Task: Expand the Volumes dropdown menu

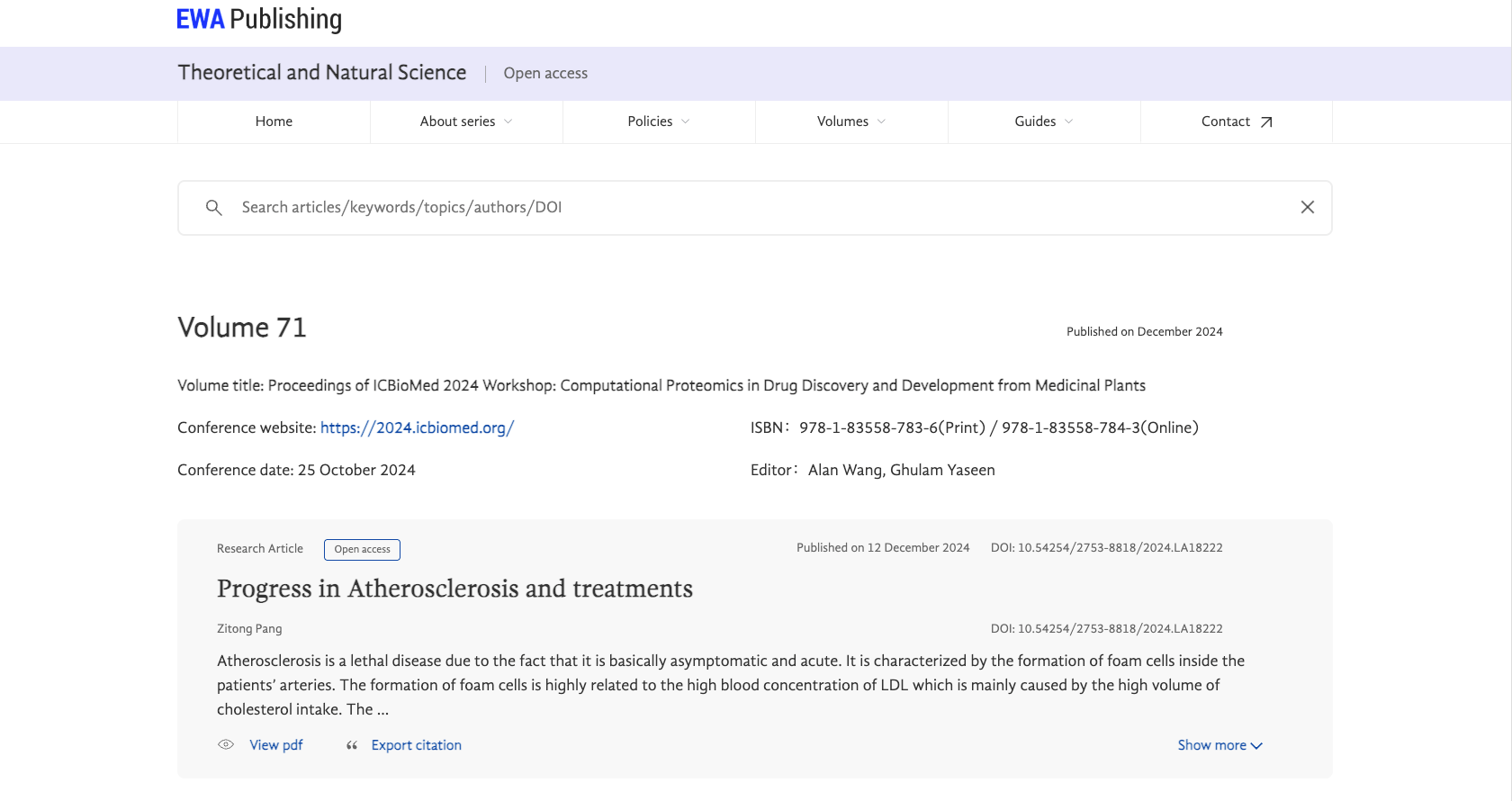Action: coord(851,121)
